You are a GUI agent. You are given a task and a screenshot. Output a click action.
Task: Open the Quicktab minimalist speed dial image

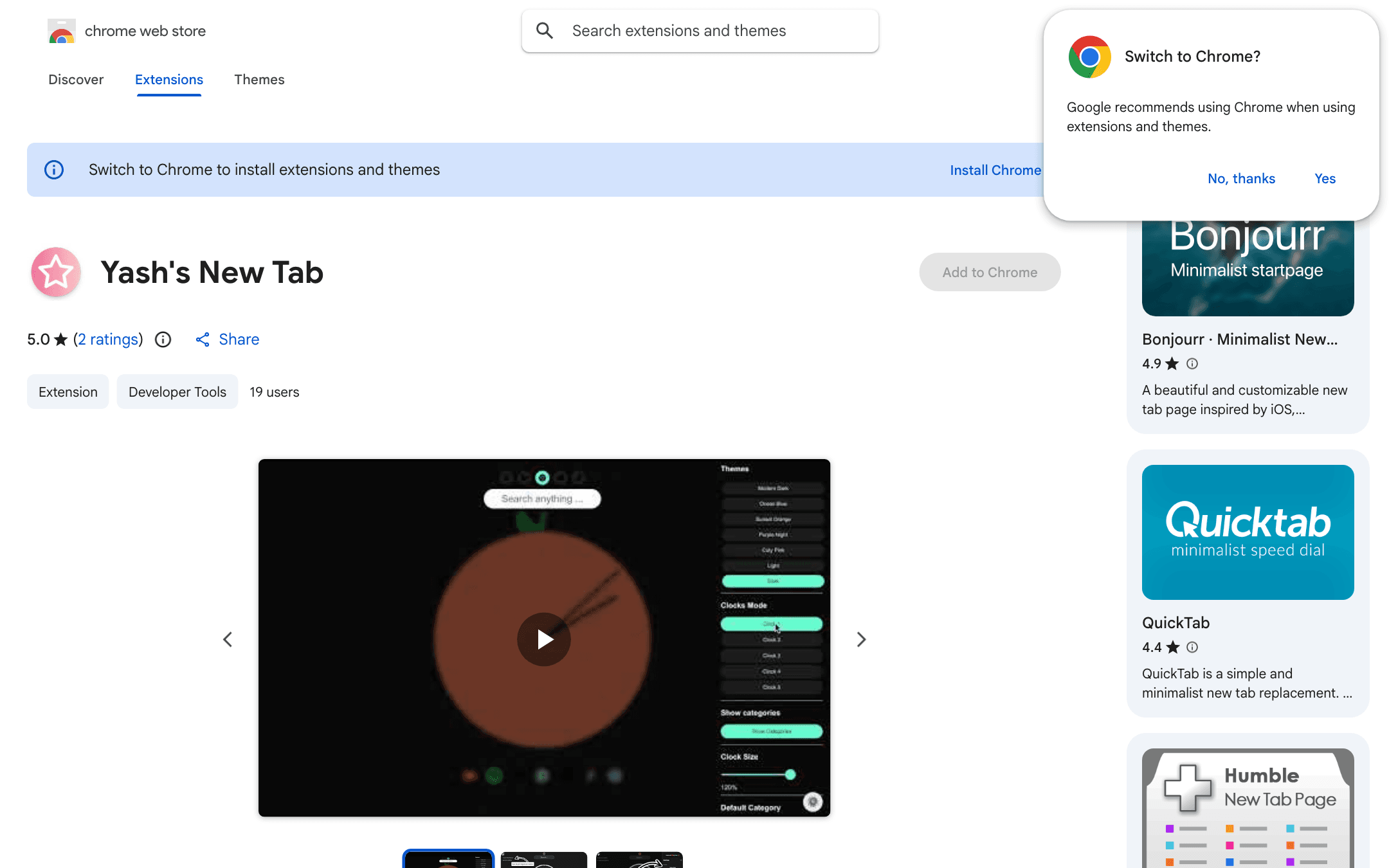click(x=1248, y=532)
